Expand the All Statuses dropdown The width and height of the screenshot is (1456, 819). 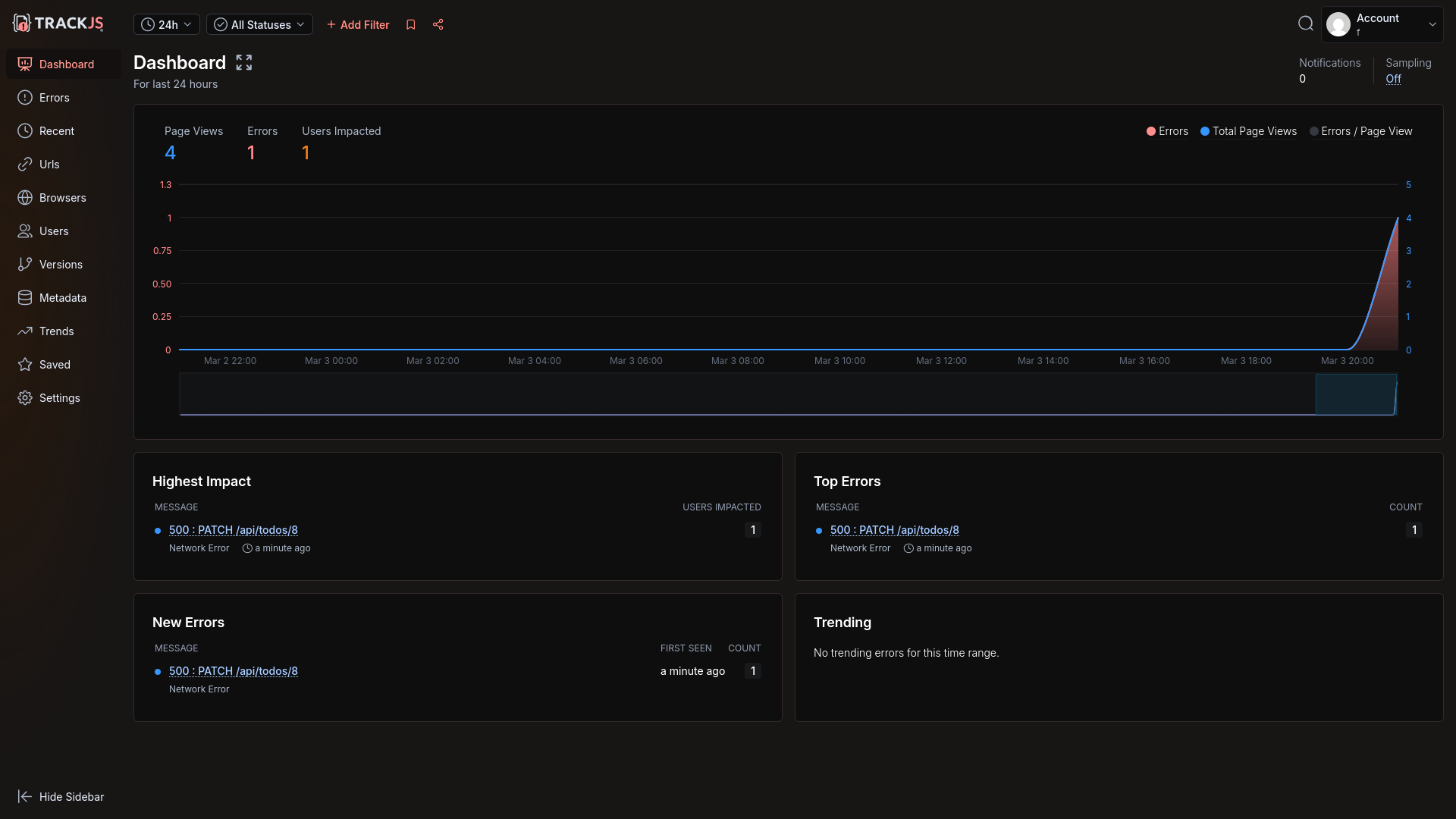coord(259,24)
